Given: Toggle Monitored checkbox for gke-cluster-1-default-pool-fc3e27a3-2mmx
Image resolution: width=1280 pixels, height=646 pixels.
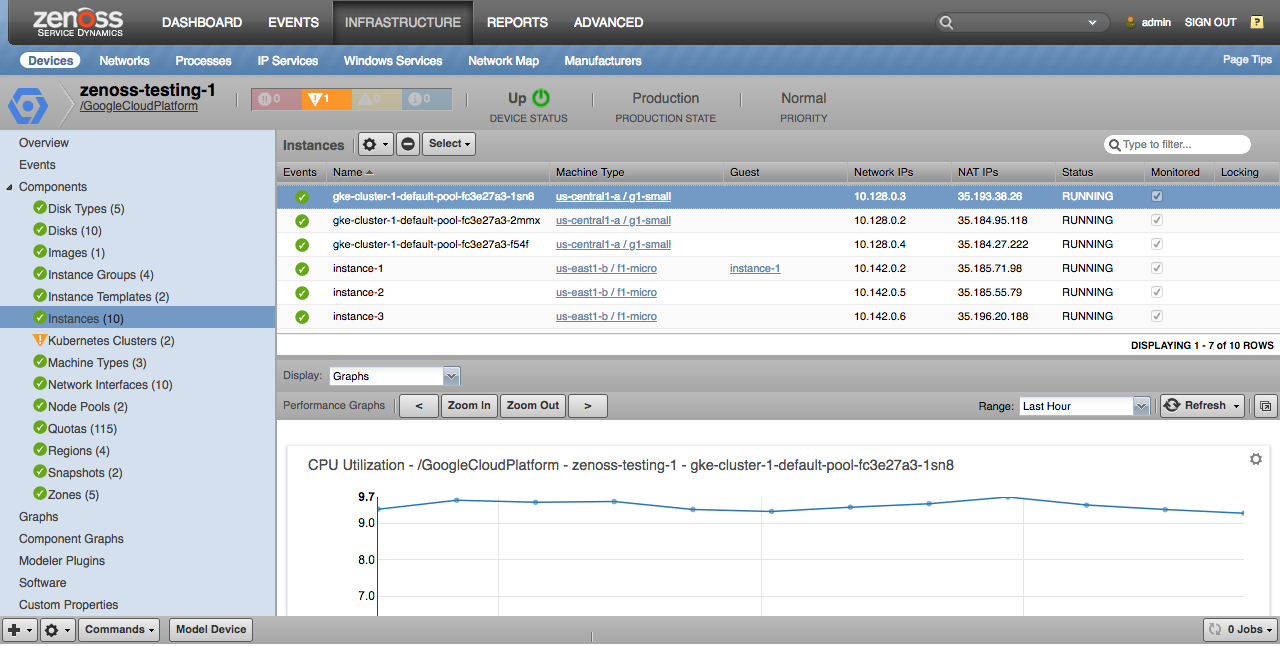Looking at the screenshot, I should [1157, 221].
